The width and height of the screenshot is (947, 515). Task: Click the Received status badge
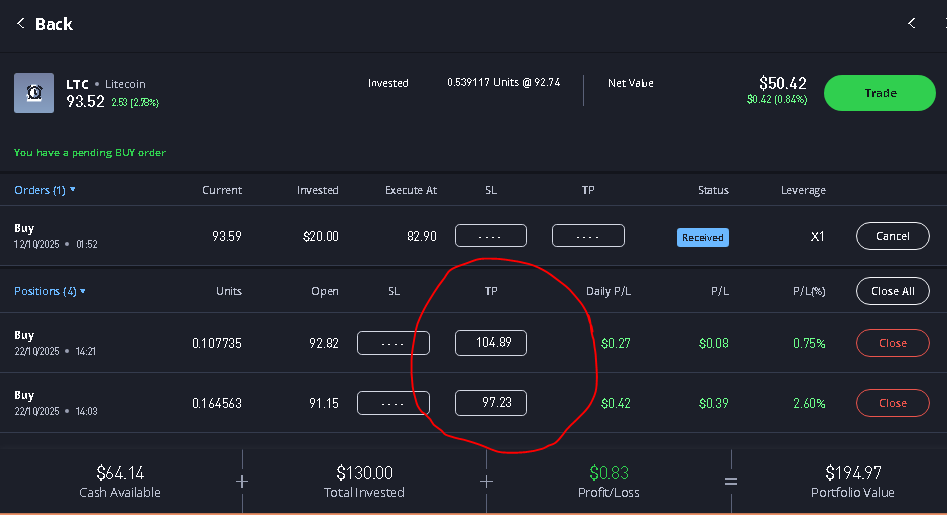click(703, 238)
